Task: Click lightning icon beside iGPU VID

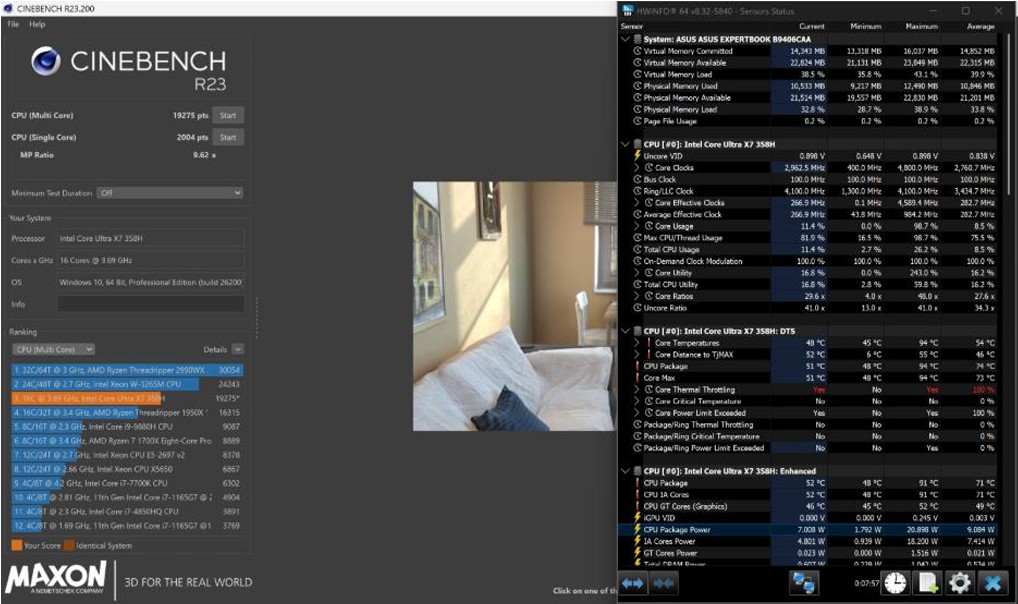Action: tap(638, 518)
